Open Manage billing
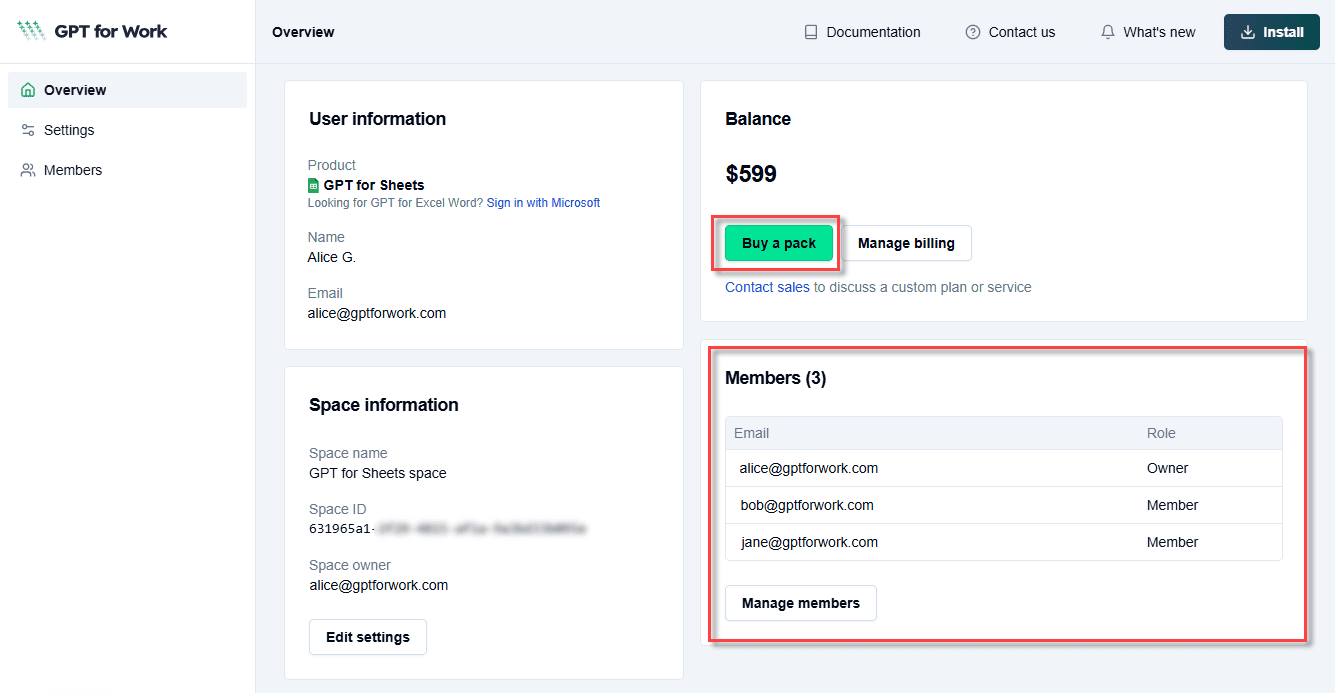 (906, 243)
